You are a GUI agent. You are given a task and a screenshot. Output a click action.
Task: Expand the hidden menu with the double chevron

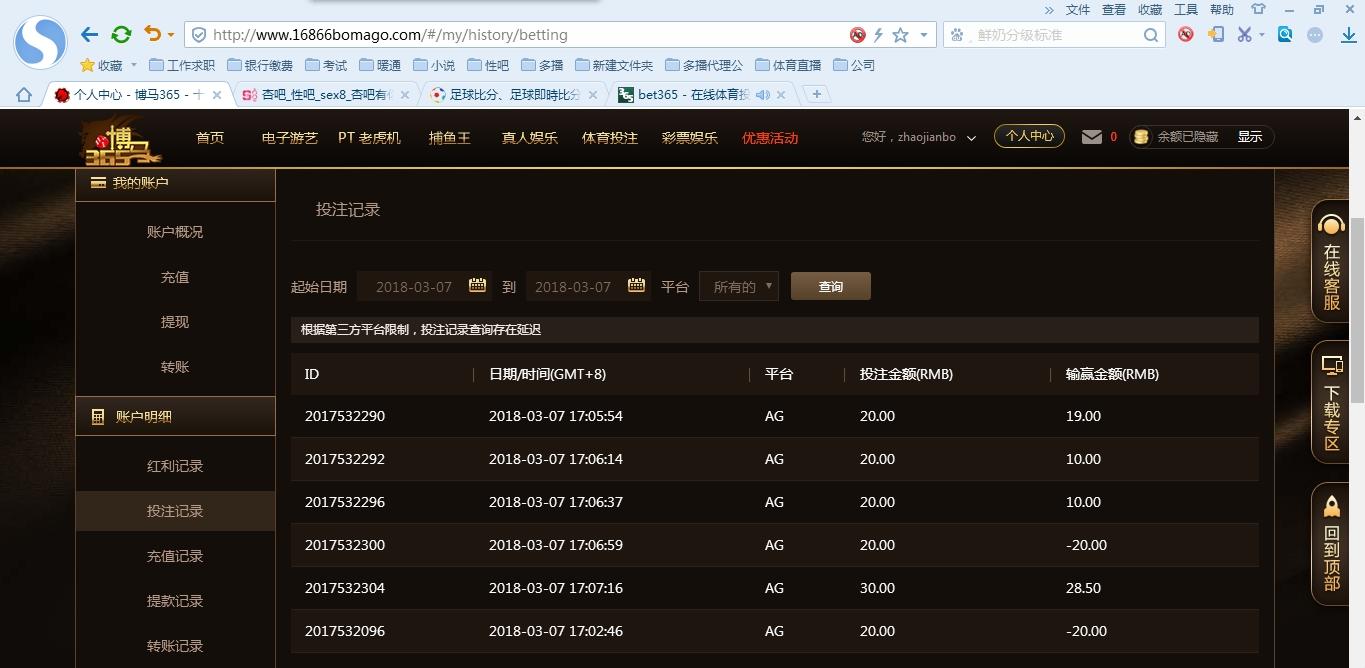1049,9
